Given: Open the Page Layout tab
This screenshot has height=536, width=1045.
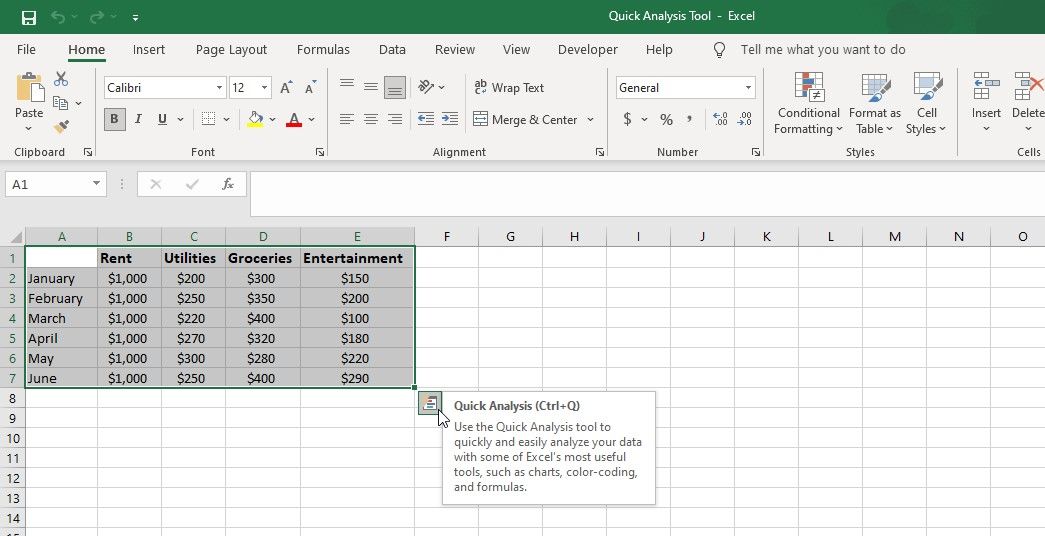Looking at the screenshot, I should (231, 50).
